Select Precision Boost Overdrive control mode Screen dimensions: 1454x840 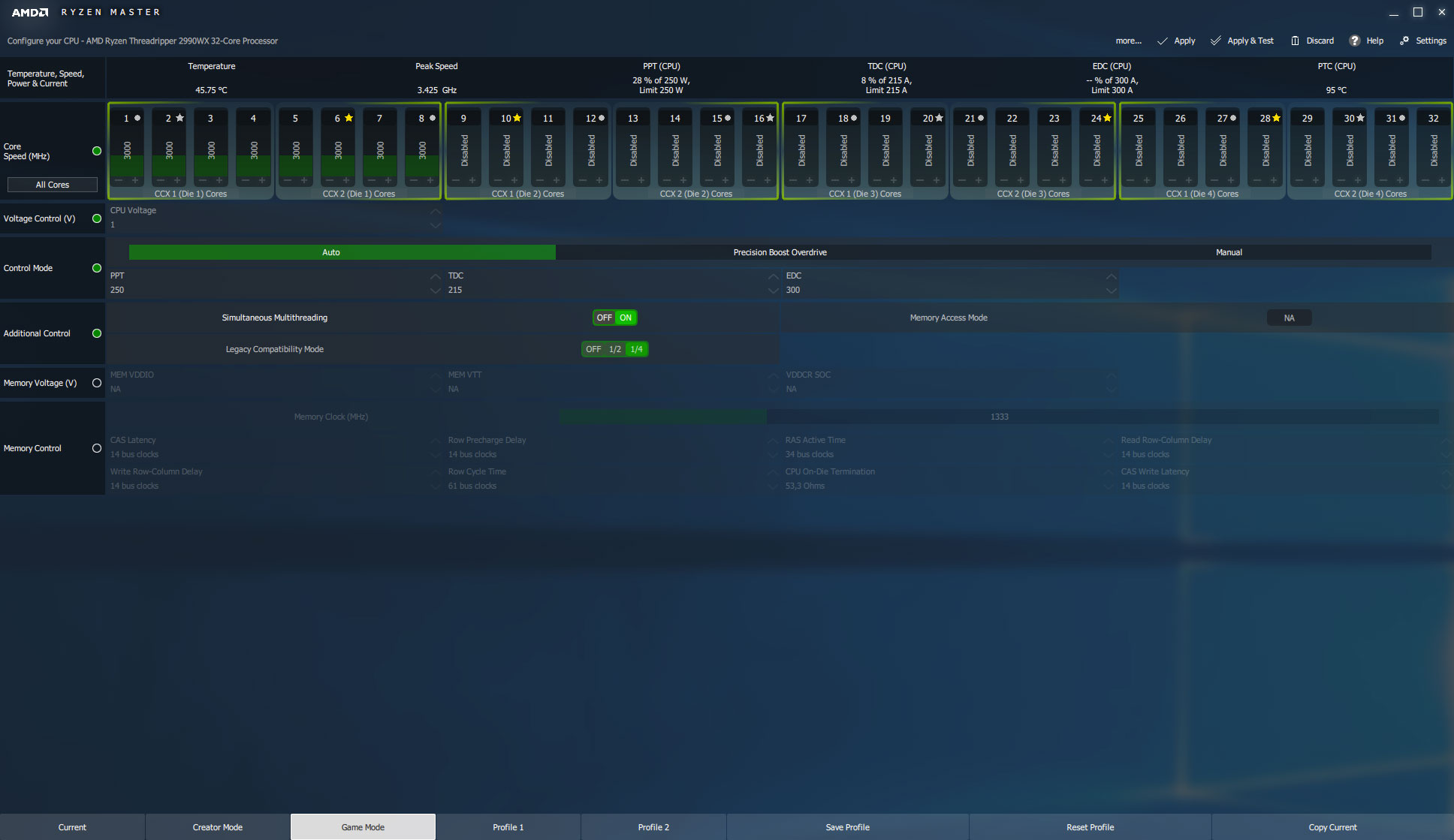[780, 253]
